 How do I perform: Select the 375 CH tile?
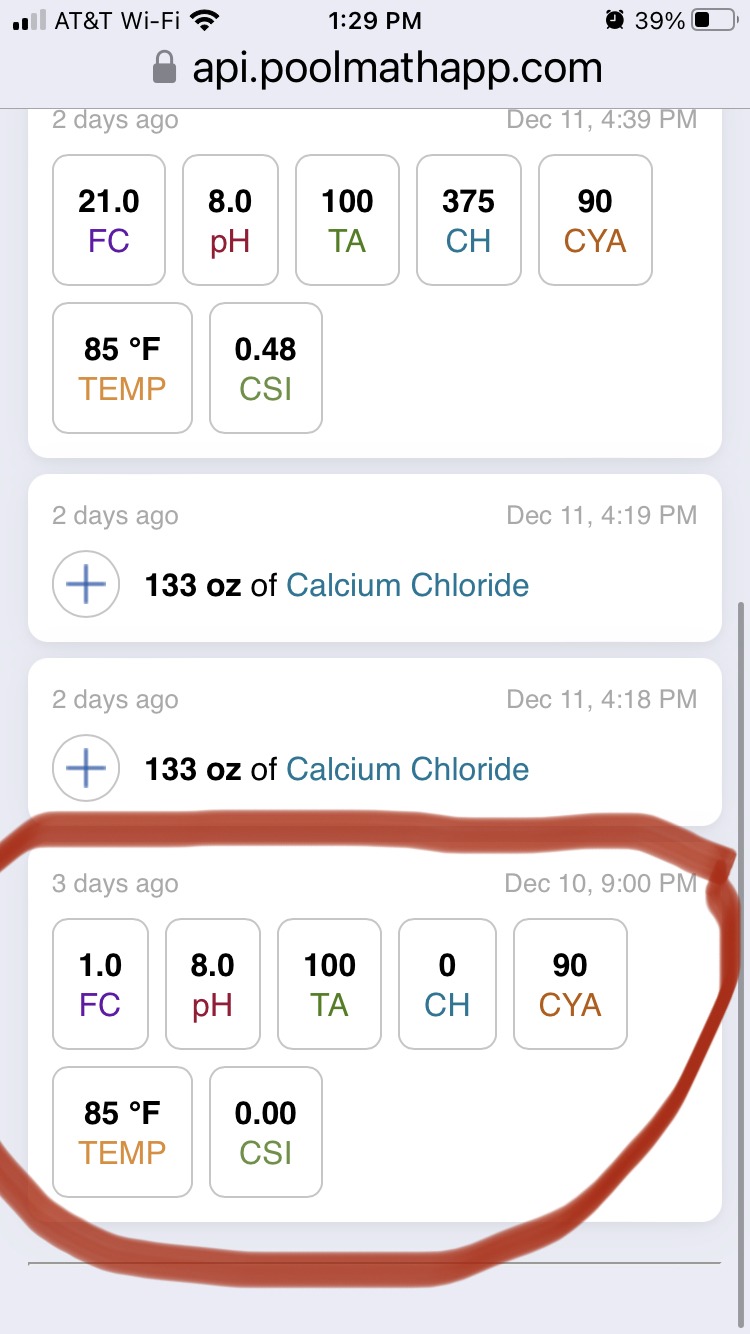(469, 220)
